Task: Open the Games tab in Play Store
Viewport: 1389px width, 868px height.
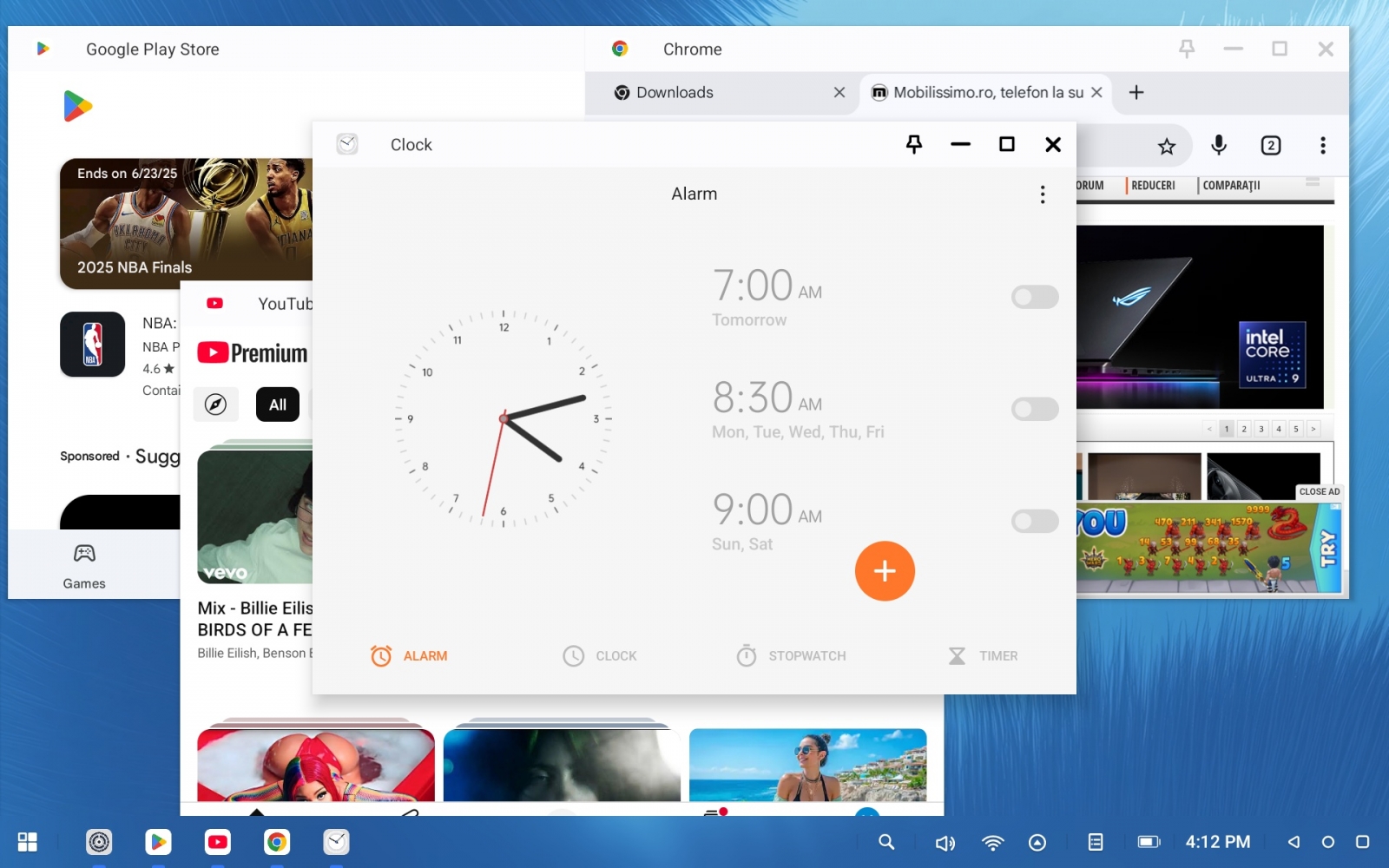Action: (84, 566)
